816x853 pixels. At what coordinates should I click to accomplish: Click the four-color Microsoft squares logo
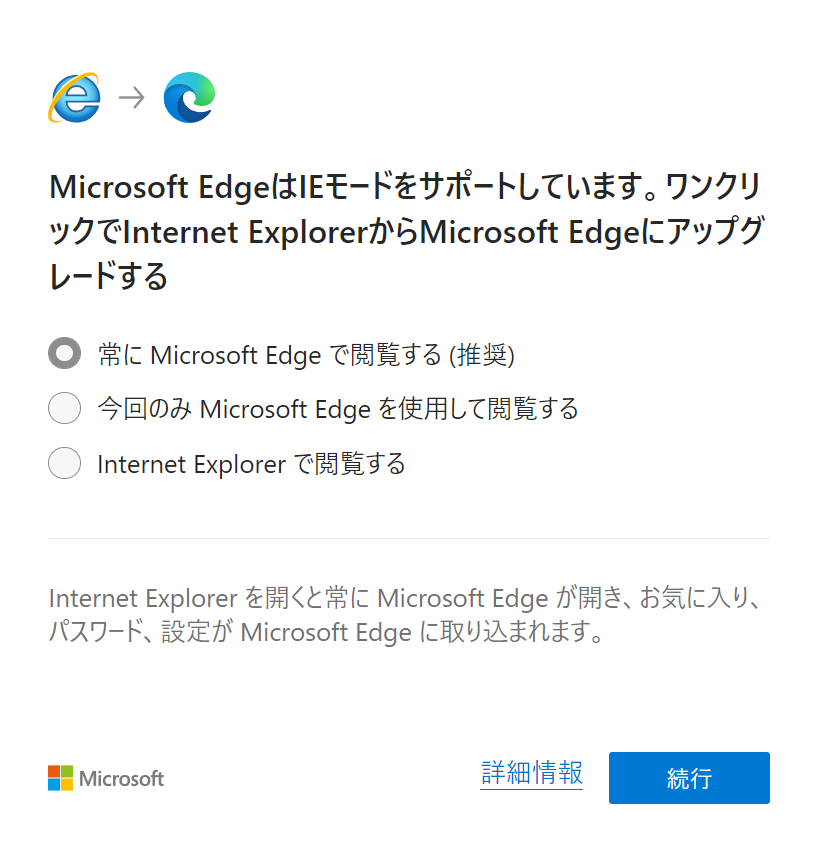60,778
